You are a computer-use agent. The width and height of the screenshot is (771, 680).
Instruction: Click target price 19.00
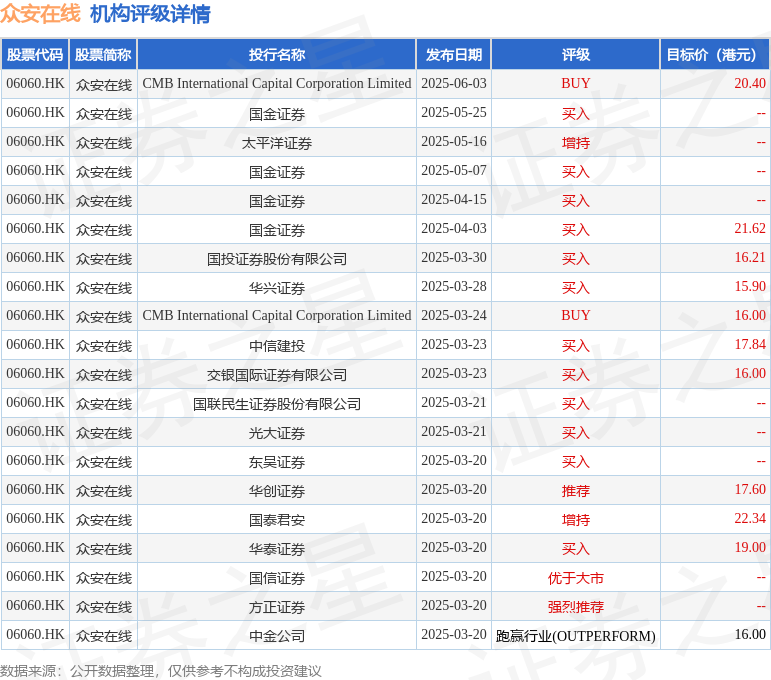point(750,548)
